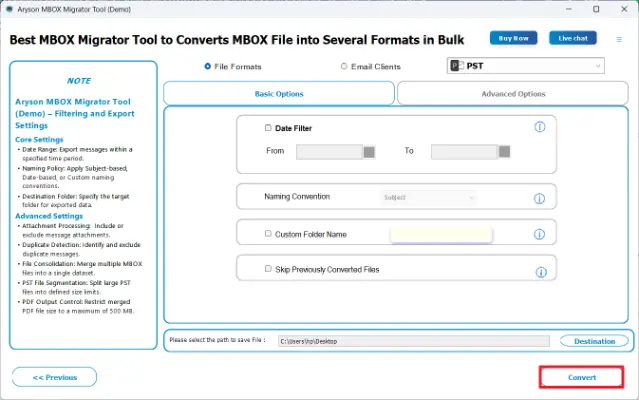Open the From date calendar picker
The image size is (639, 400).
369,152
